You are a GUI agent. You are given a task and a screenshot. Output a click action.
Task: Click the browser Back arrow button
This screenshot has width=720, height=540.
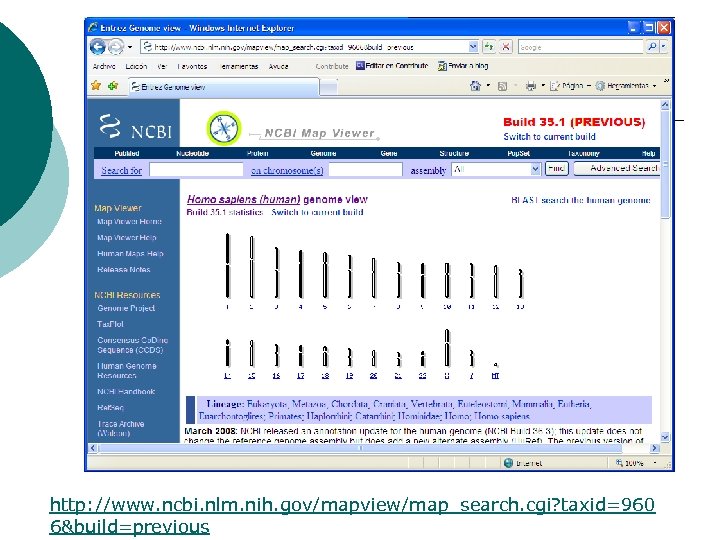[x=98, y=46]
